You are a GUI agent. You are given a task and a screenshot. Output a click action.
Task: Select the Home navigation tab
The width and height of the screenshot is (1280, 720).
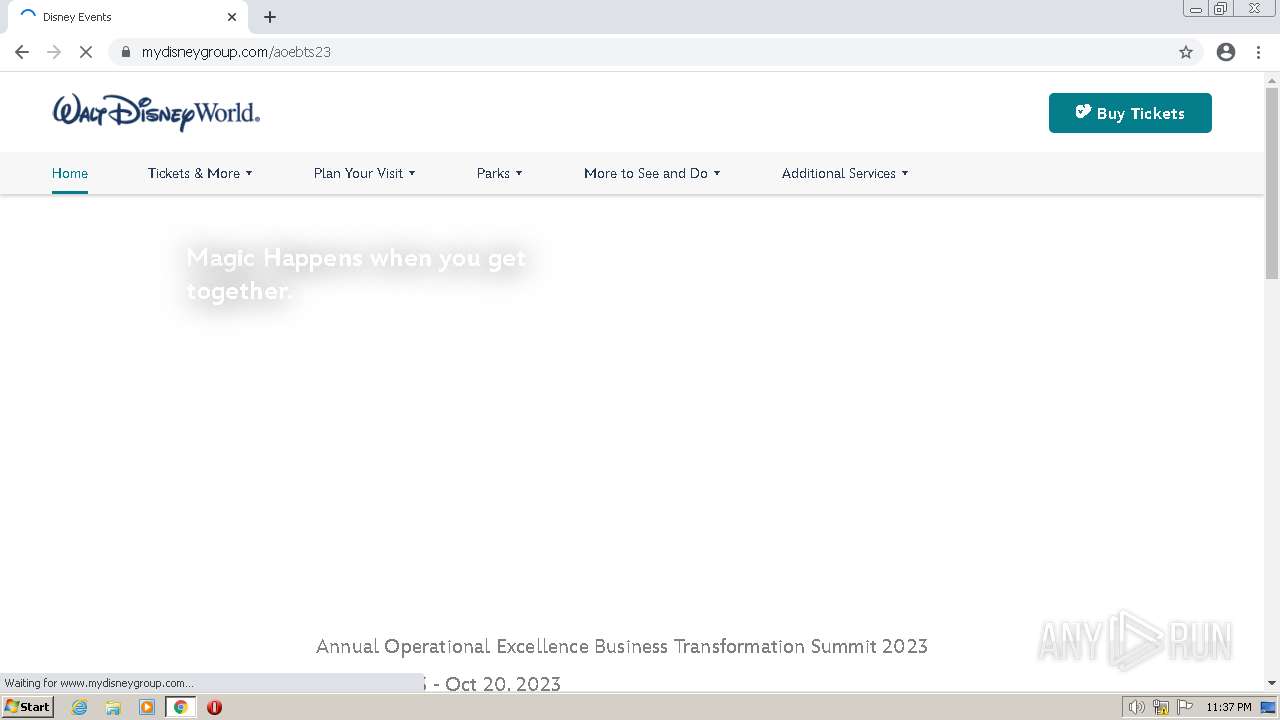[70, 173]
